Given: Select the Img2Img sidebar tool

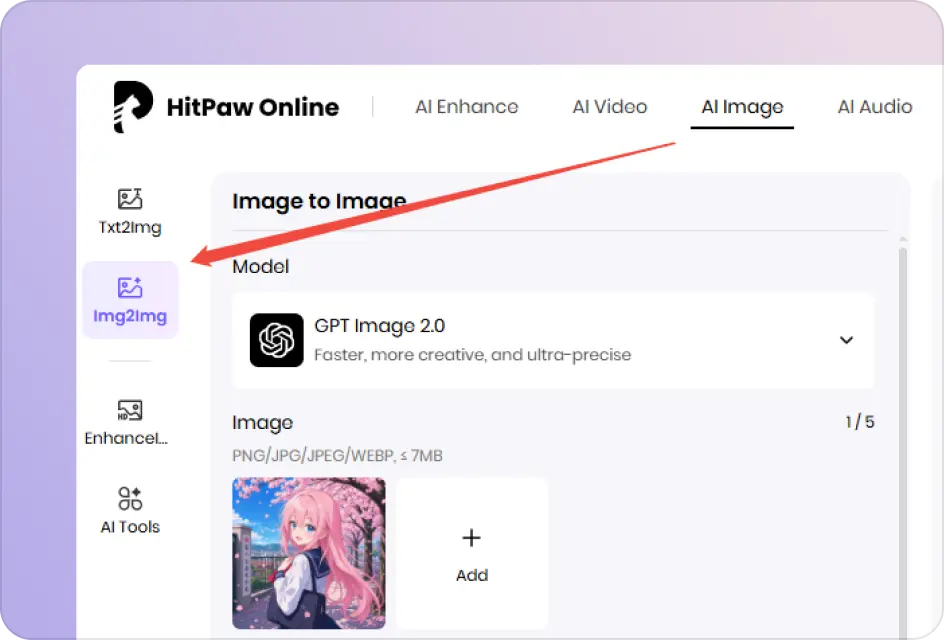Looking at the screenshot, I should [x=130, y=300].
